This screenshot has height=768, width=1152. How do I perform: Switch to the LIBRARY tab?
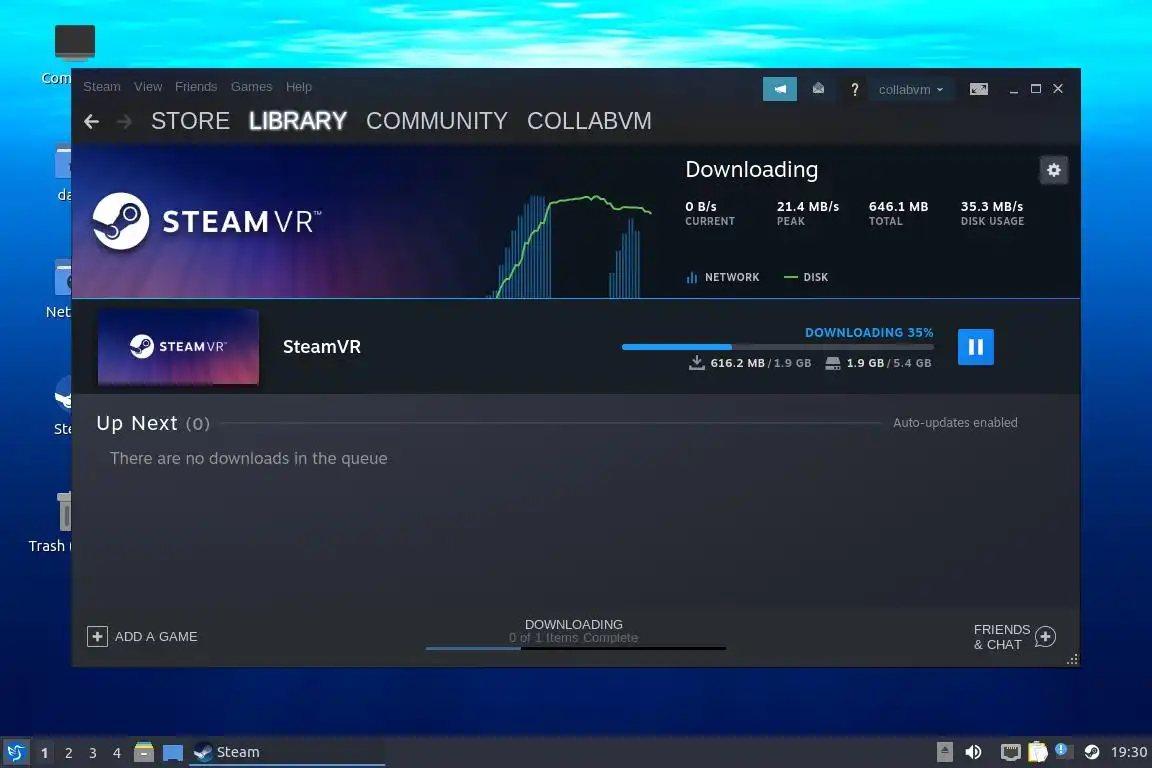click(x=298, y=121)
